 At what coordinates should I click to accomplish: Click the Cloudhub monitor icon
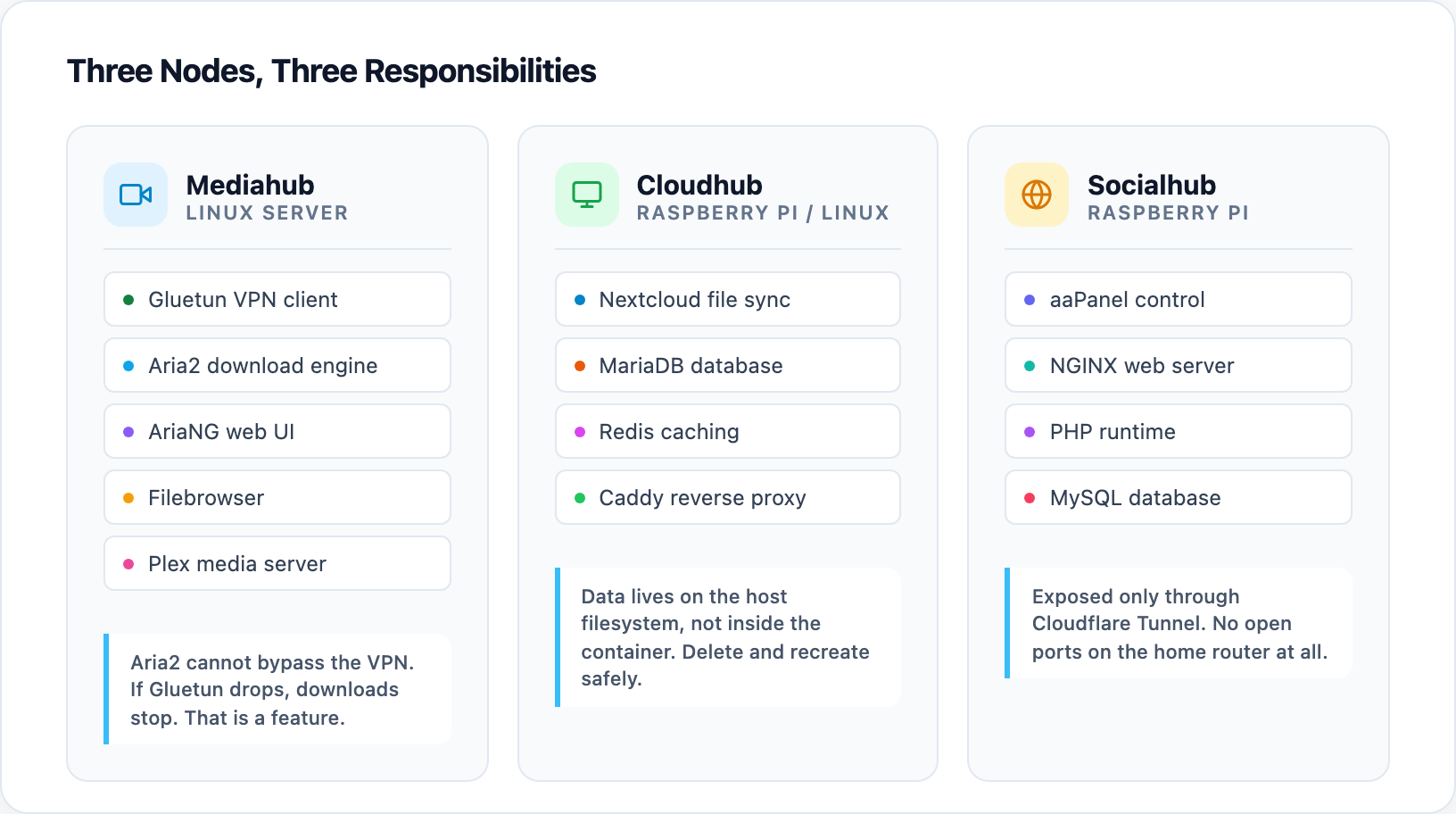(x=587, y=195)
